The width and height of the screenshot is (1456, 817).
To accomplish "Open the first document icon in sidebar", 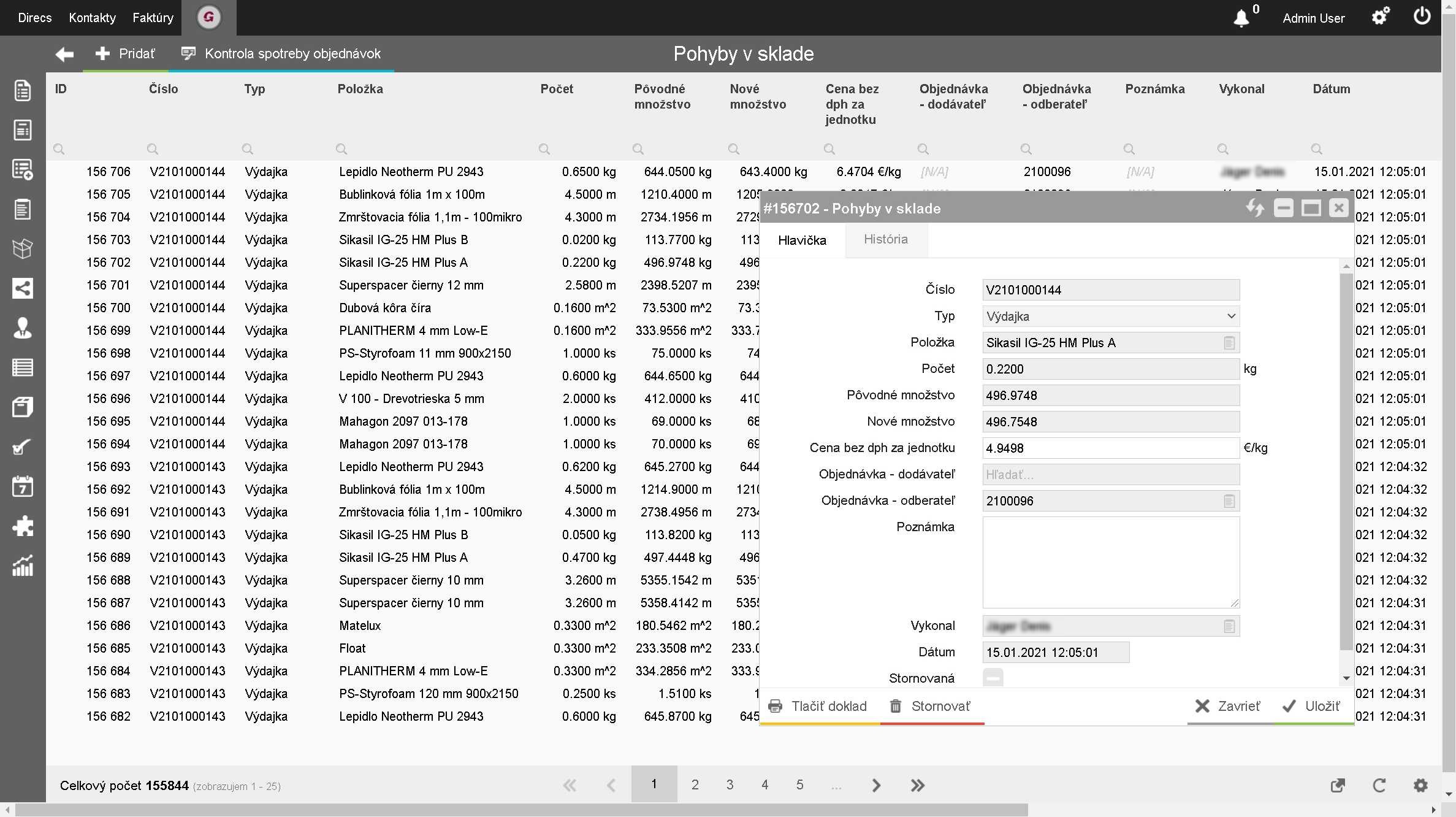I will pos(23,90).
